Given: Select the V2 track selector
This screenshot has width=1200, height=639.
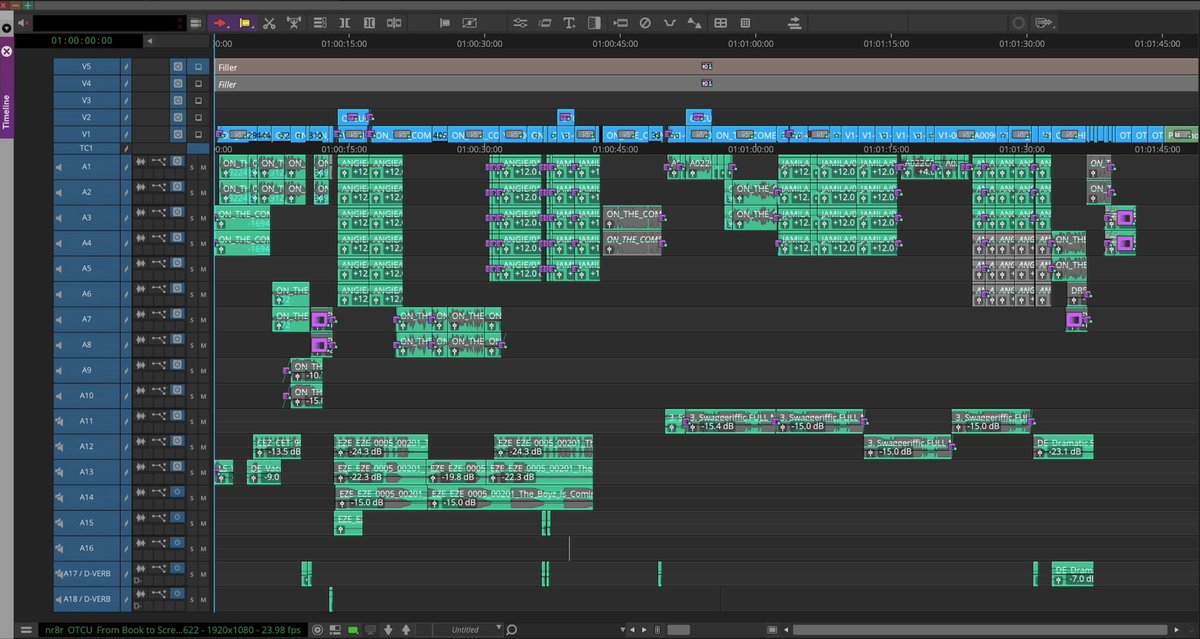Looking at the screenshot, I should coord(86,118).
